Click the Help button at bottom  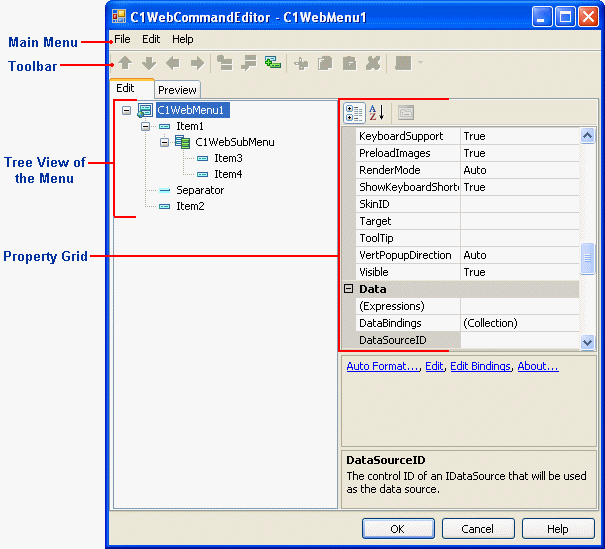558,529
